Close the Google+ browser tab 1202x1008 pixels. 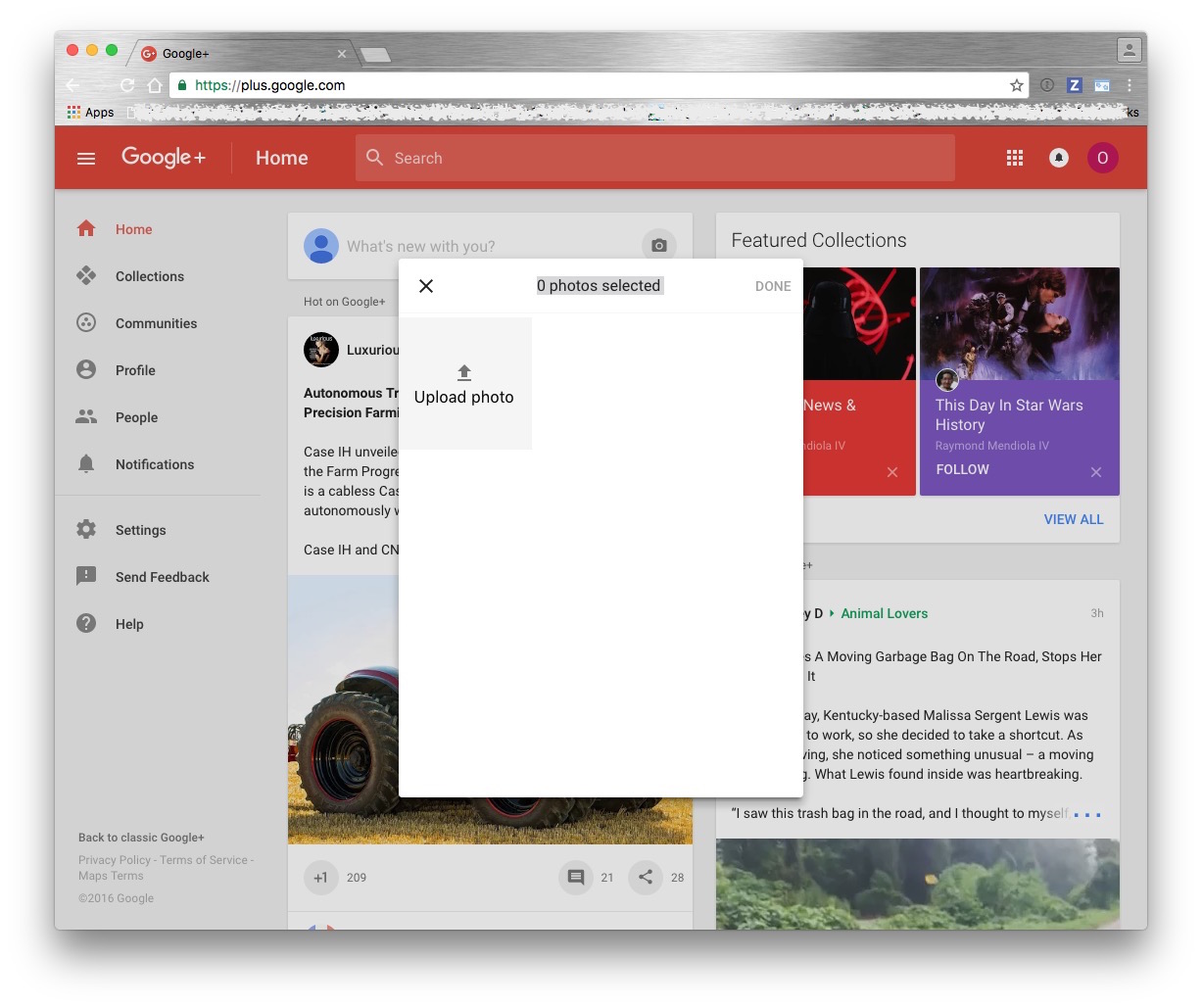click(342, 54)
